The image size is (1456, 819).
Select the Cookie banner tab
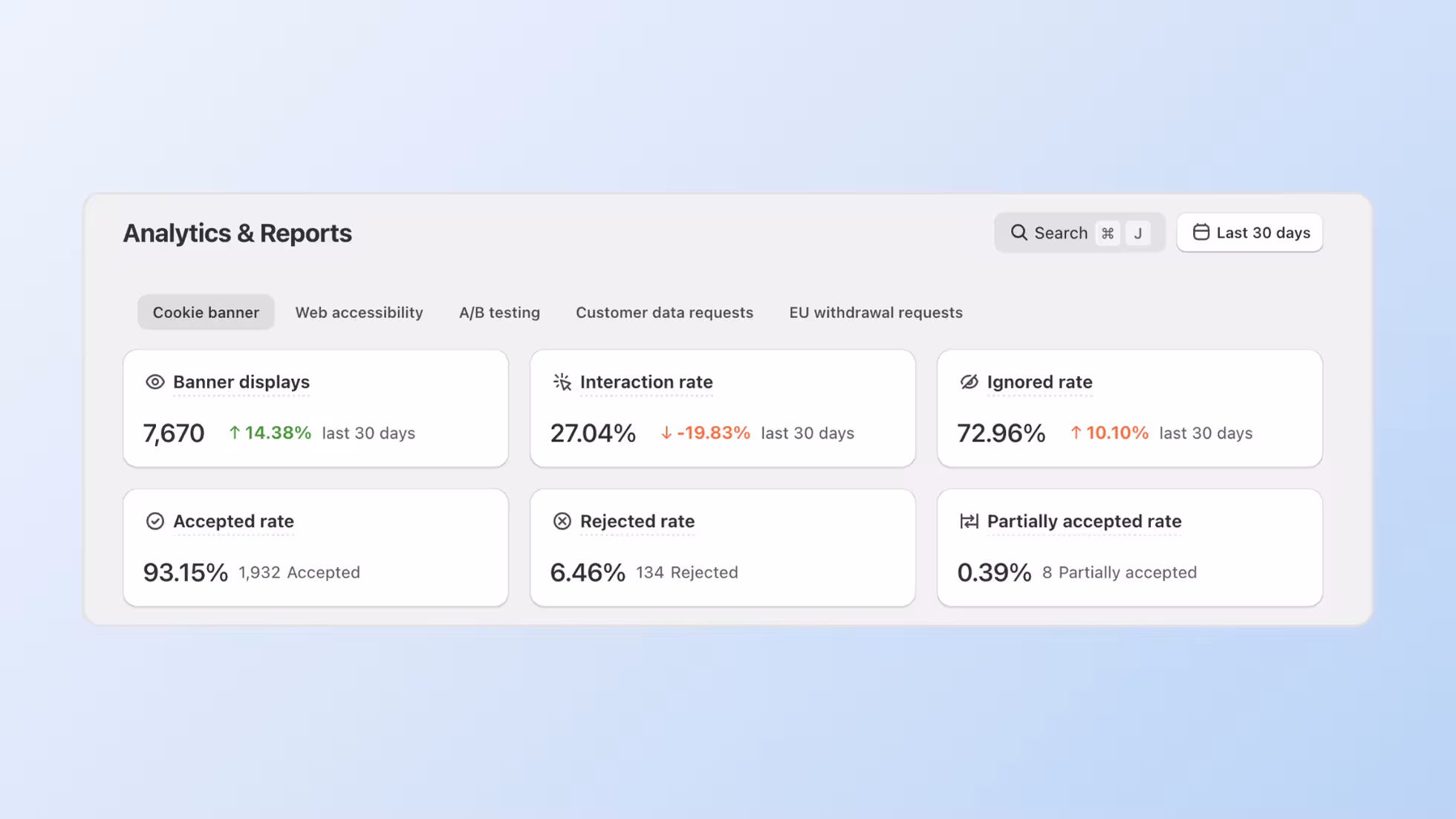tap(206, 312)
